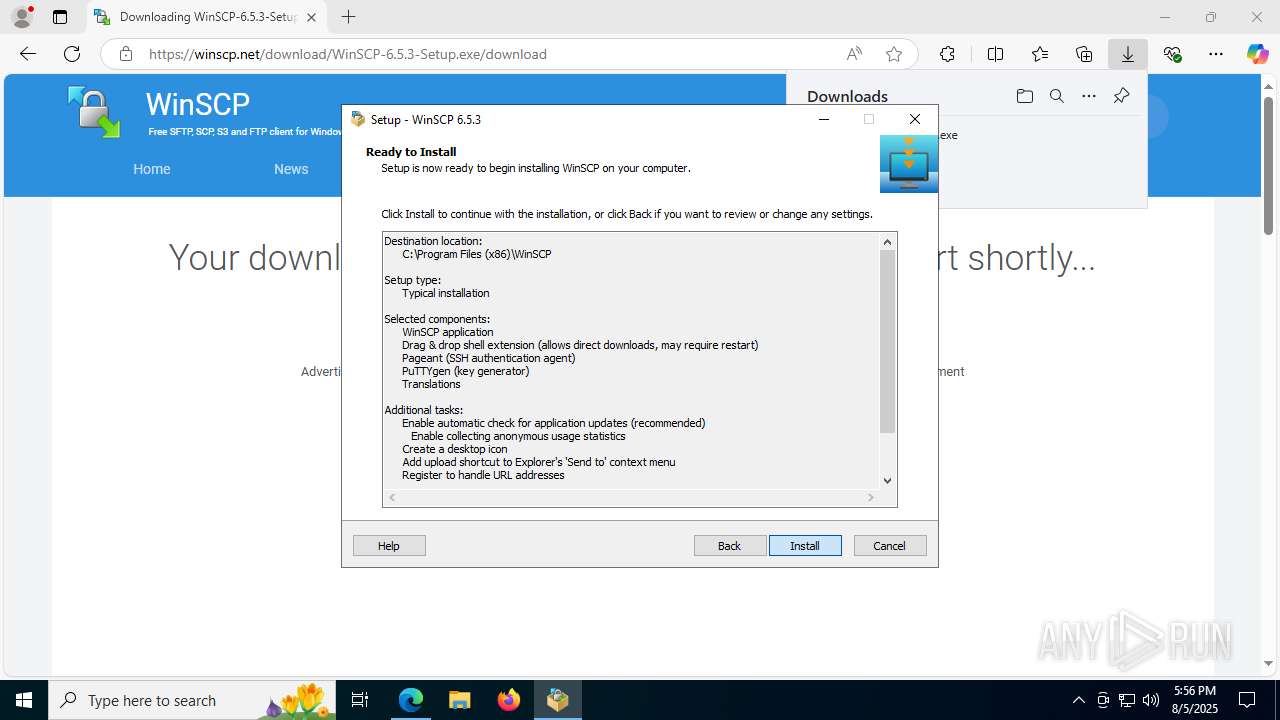
Task: Close the Downloading WinSCP tab
Action: point(311,17)
